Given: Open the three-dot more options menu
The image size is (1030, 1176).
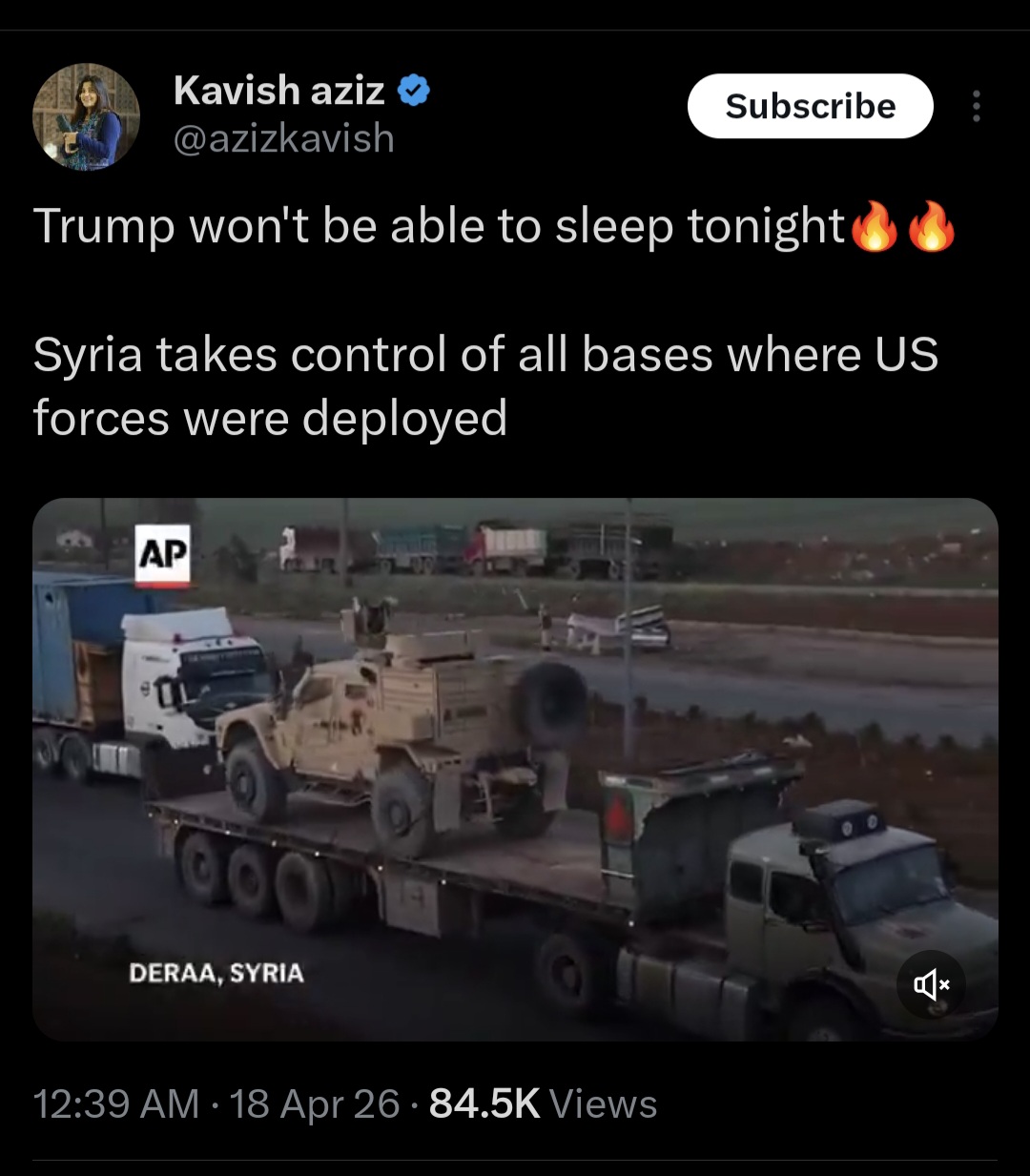Looking at the screenshot, I should pyautogui.click(x=976, y=106).
